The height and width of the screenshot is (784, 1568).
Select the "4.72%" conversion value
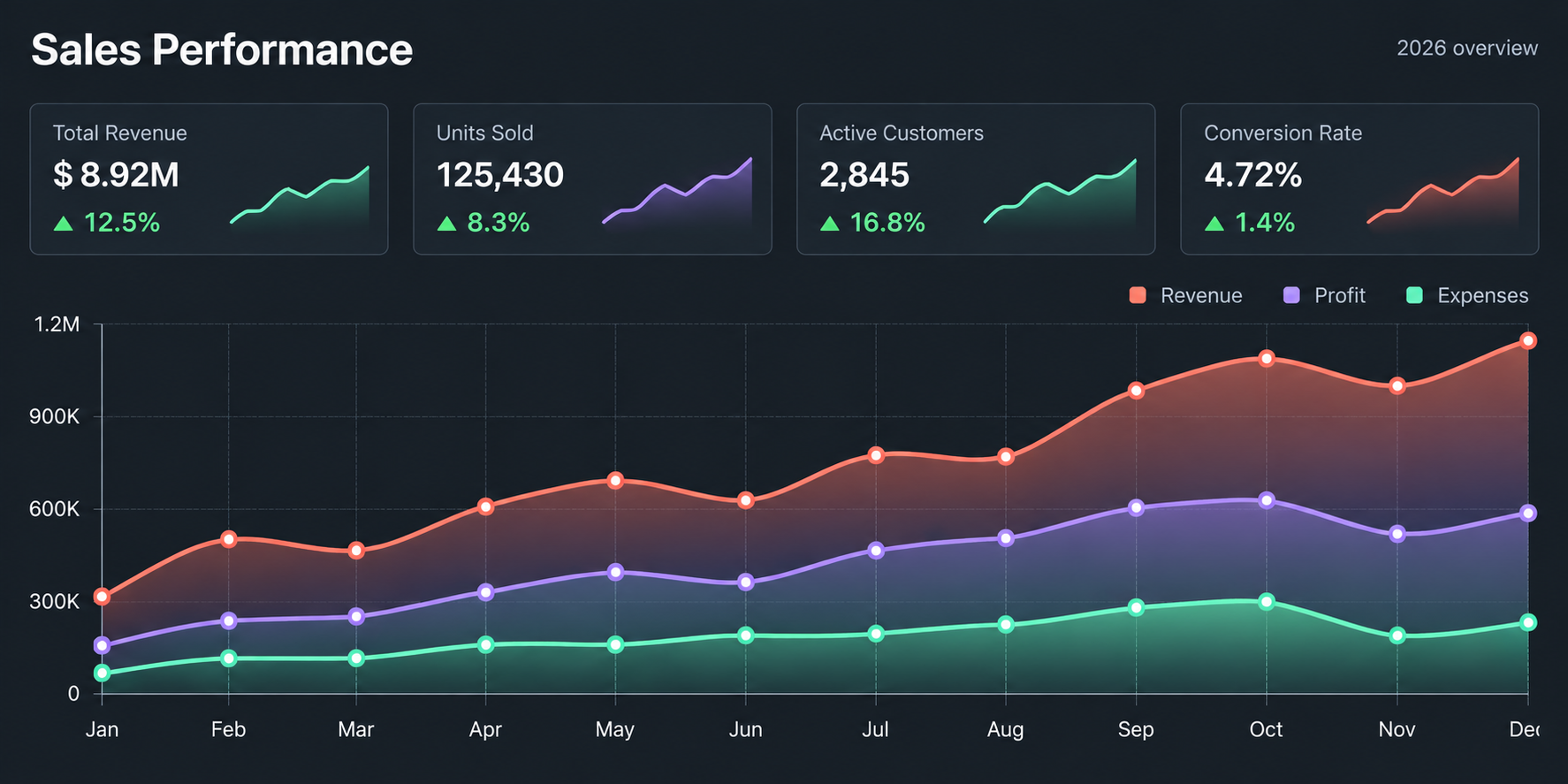tap(1253, 175)
